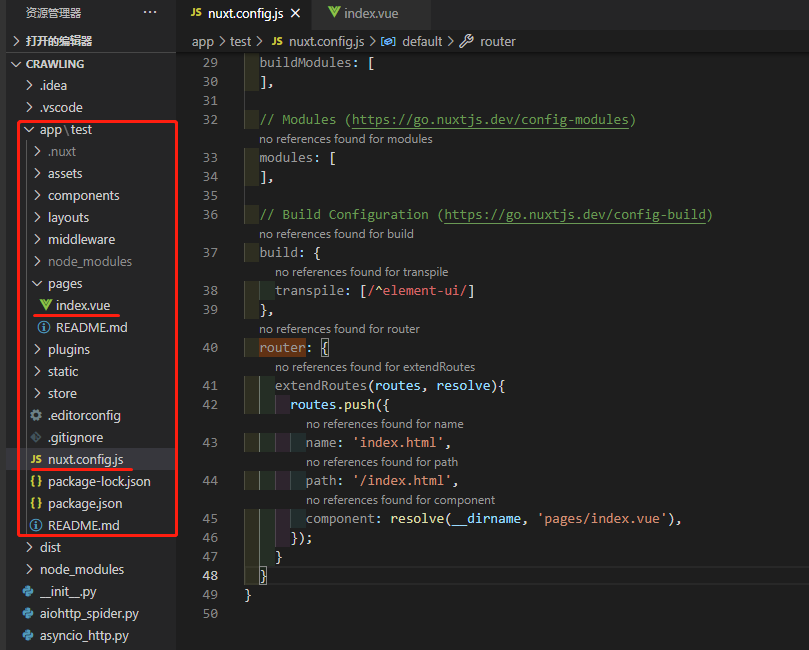809x650 pixels.
Task: Open index.vue in the pages folder
Action: [83, 306]
